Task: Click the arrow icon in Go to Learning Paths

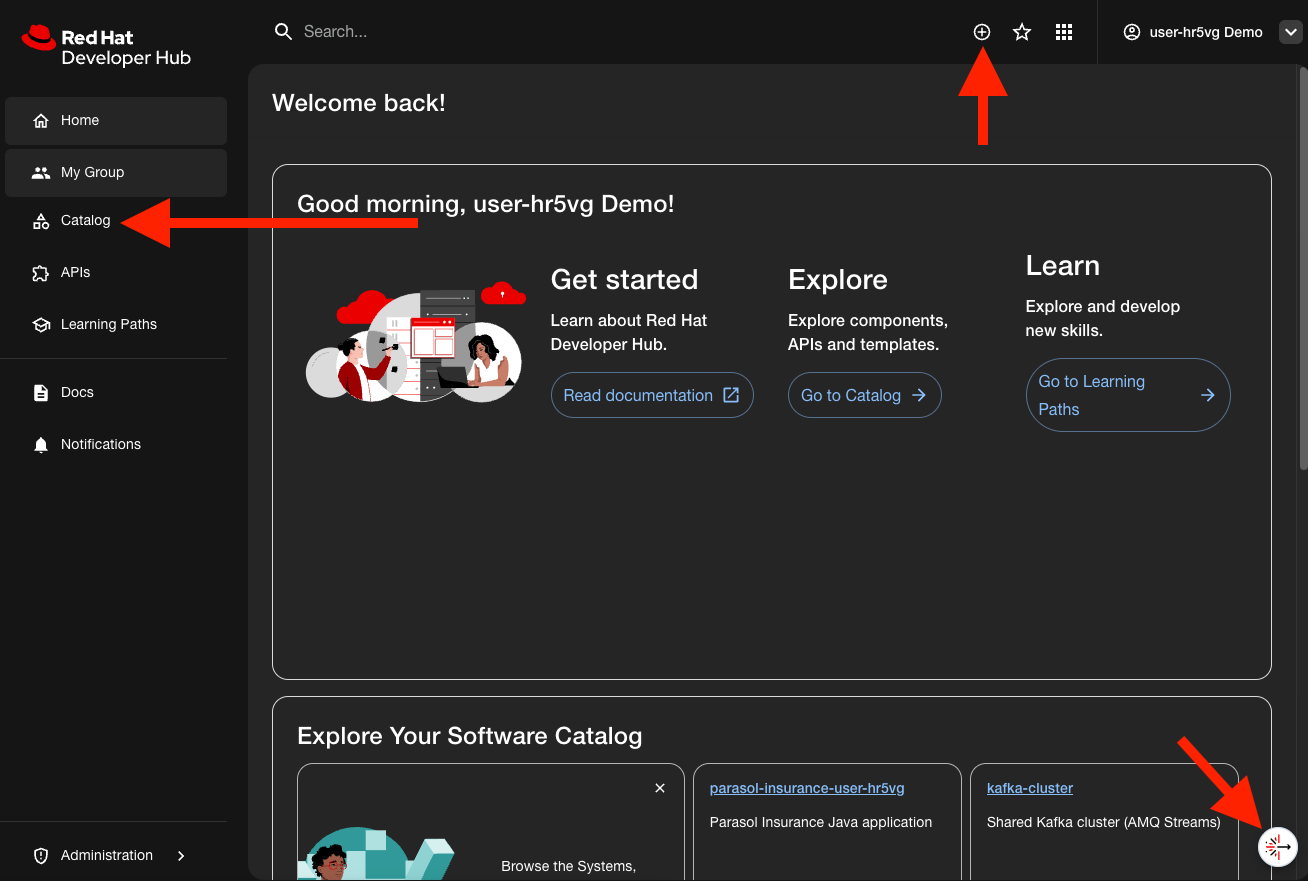Action: coord(1208,395)
